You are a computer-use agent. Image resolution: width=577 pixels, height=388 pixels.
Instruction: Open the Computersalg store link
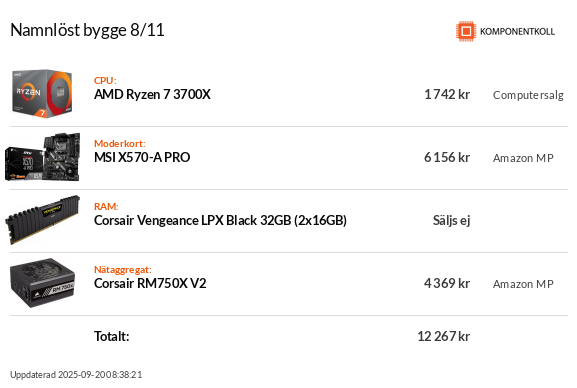click(528, 95)
